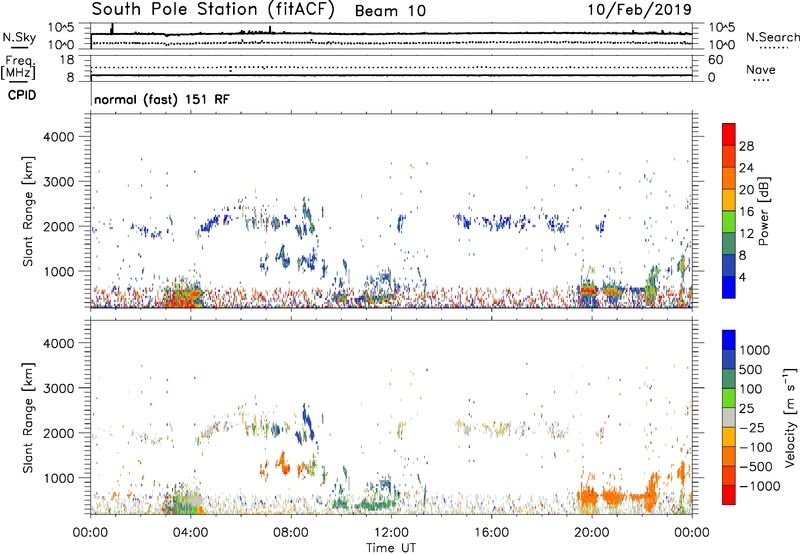Click the '1000' velocity color bar value

point(755,350)
